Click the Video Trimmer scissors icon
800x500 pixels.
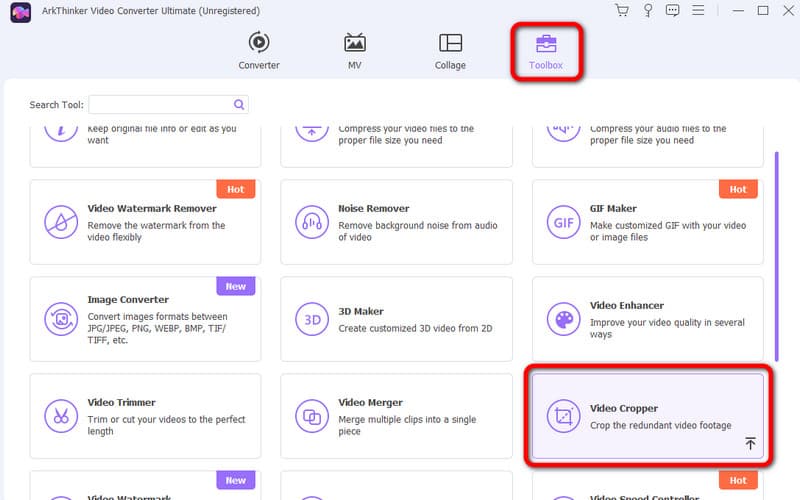[61, 416]
